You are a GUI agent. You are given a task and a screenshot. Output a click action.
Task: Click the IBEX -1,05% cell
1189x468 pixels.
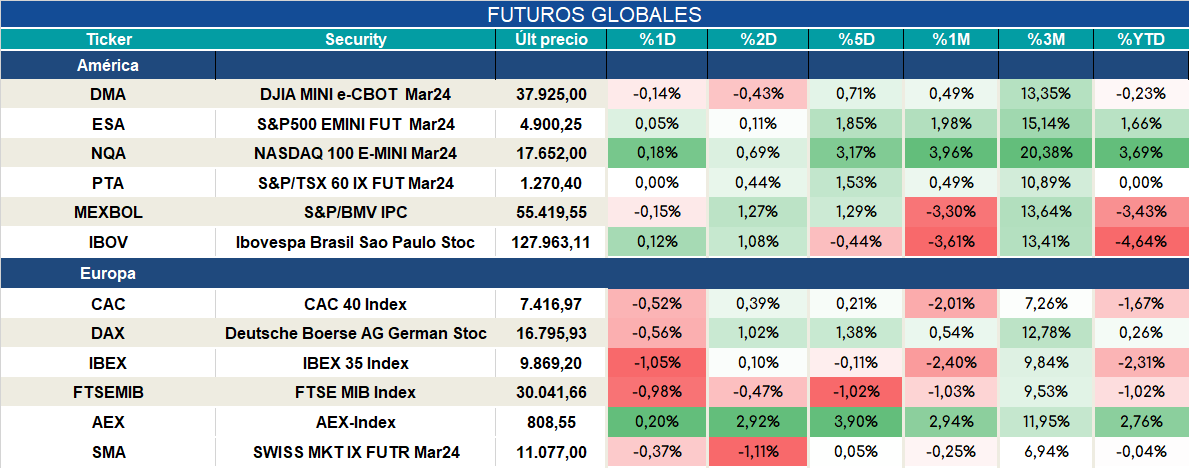click(657, 363)
